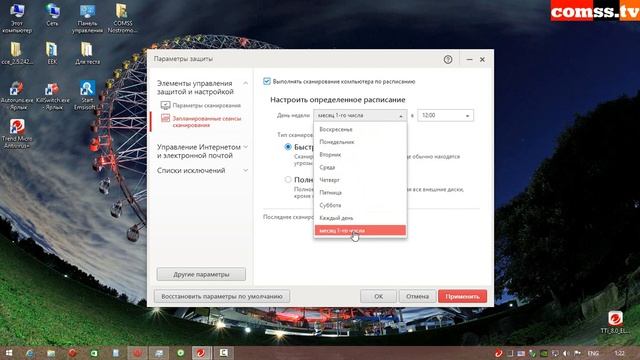Click the scheduled scans calendar icon
Viewport: 640px width, 360px height.
[165, 118]
